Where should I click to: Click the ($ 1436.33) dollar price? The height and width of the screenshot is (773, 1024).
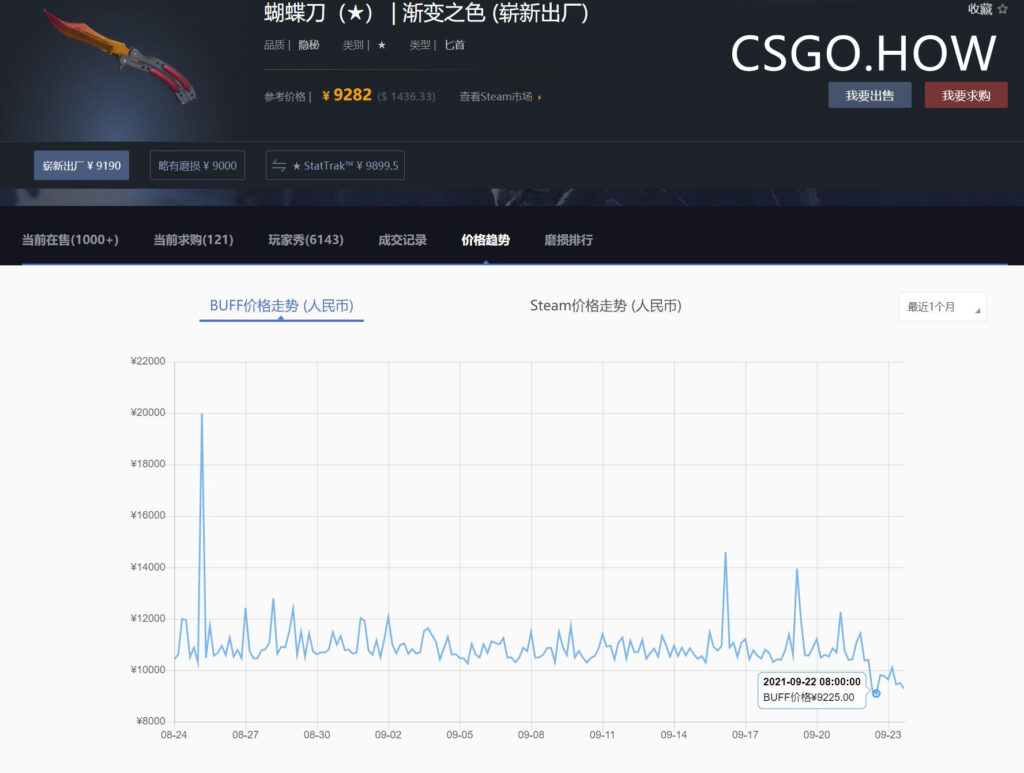coord(406,97)
